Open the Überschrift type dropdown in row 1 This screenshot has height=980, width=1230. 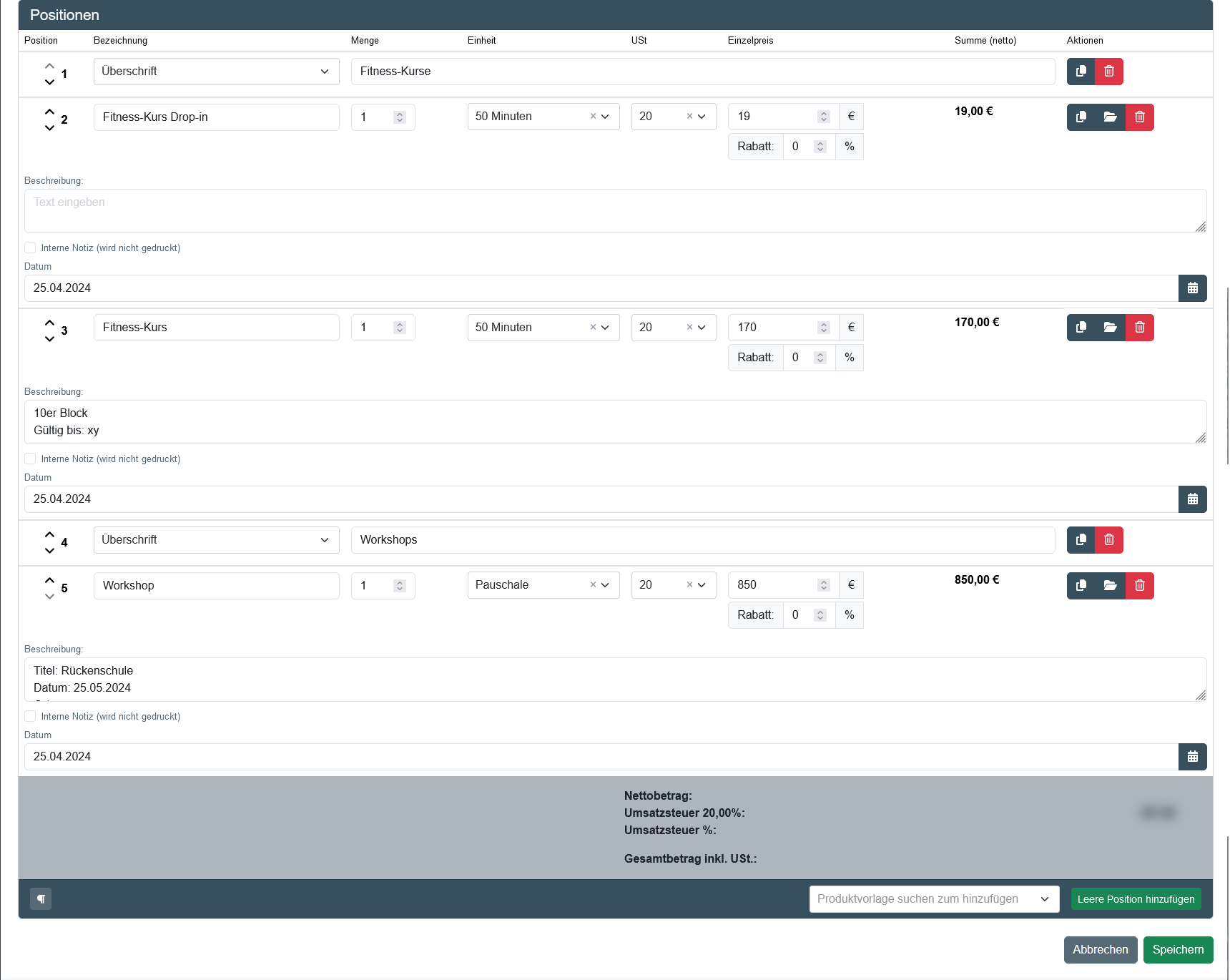pos(216,72)
